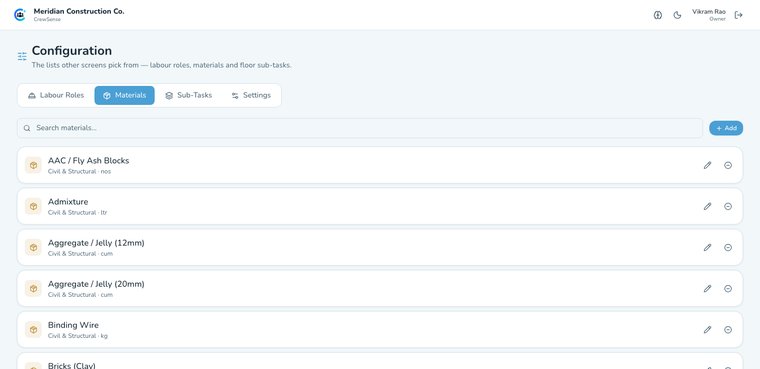Remove the Binding Wire material
Viewport: 760px width, 369px height.
click(x=728, y=330)
